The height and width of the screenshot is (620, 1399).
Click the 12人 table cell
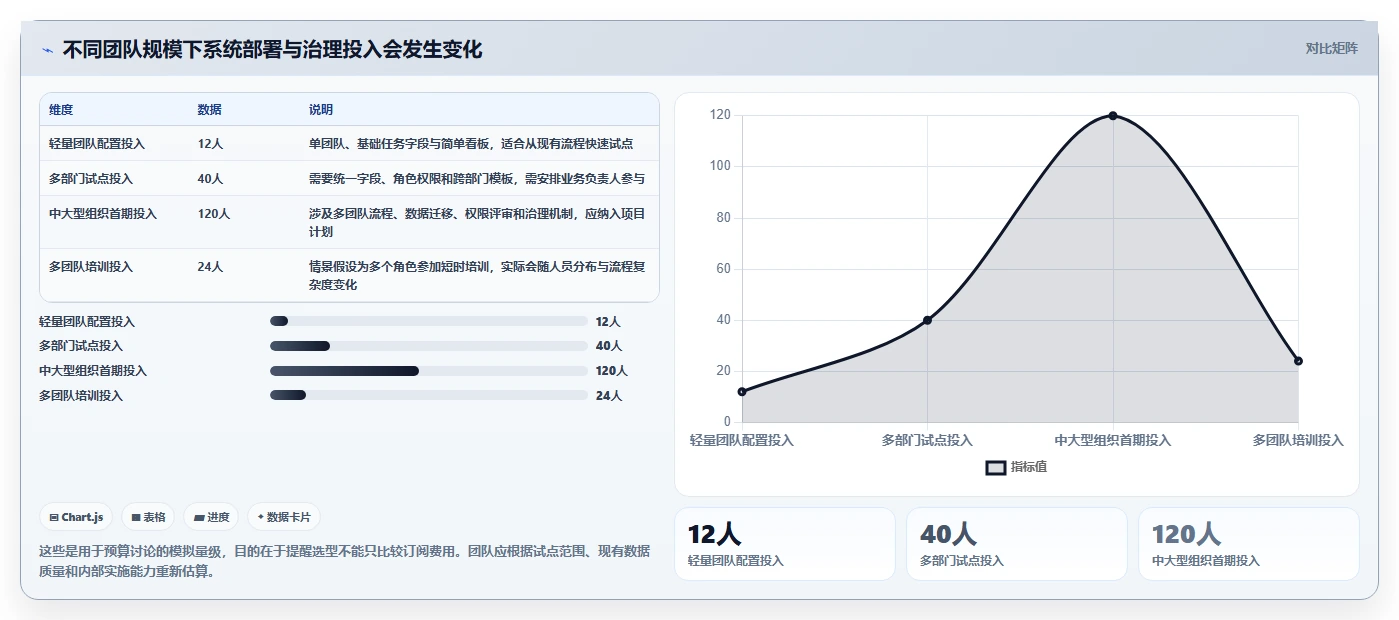point(210,144)
